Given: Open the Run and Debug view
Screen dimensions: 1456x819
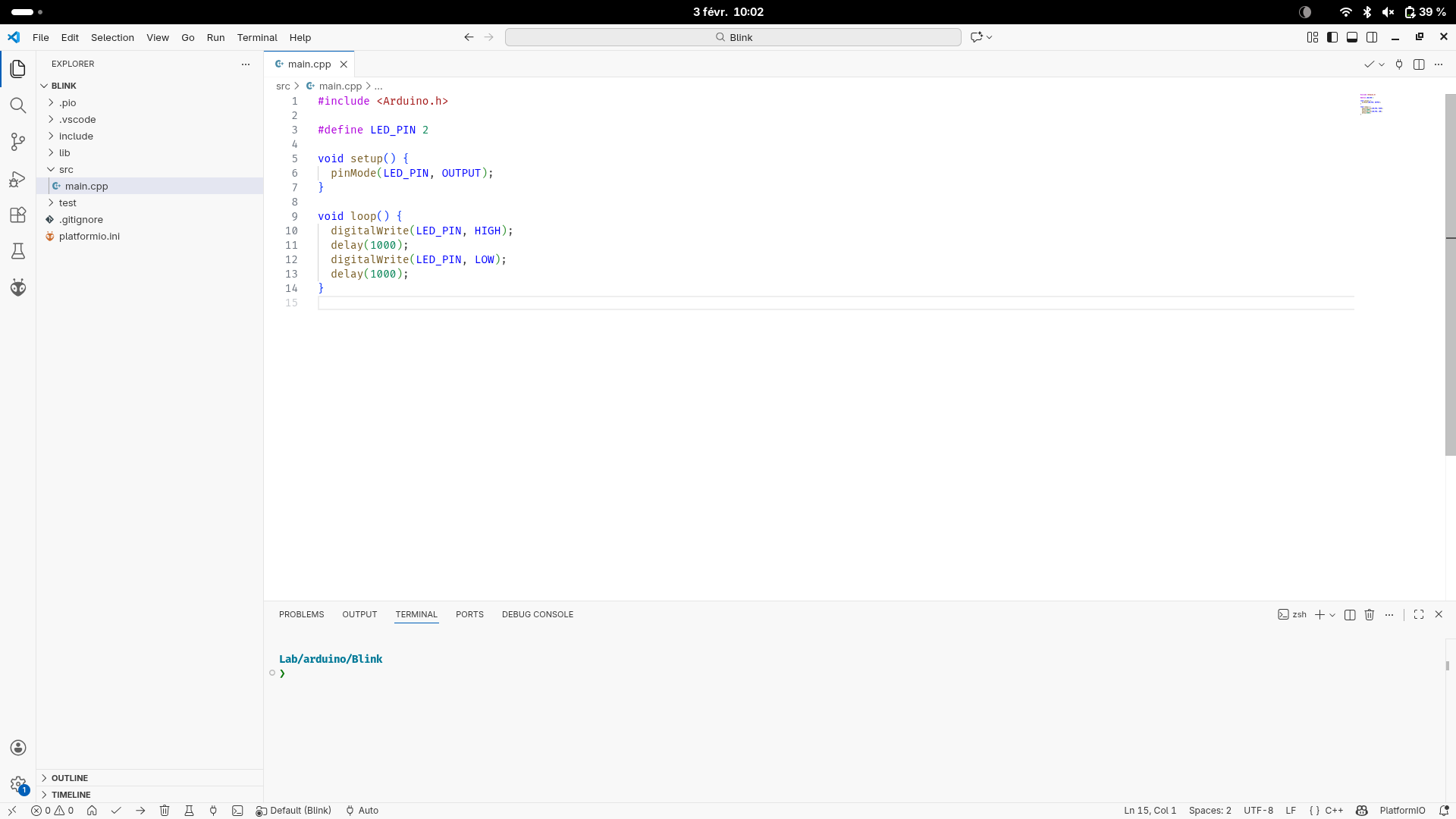Looking at the screenshot, I should pos(18,179).
